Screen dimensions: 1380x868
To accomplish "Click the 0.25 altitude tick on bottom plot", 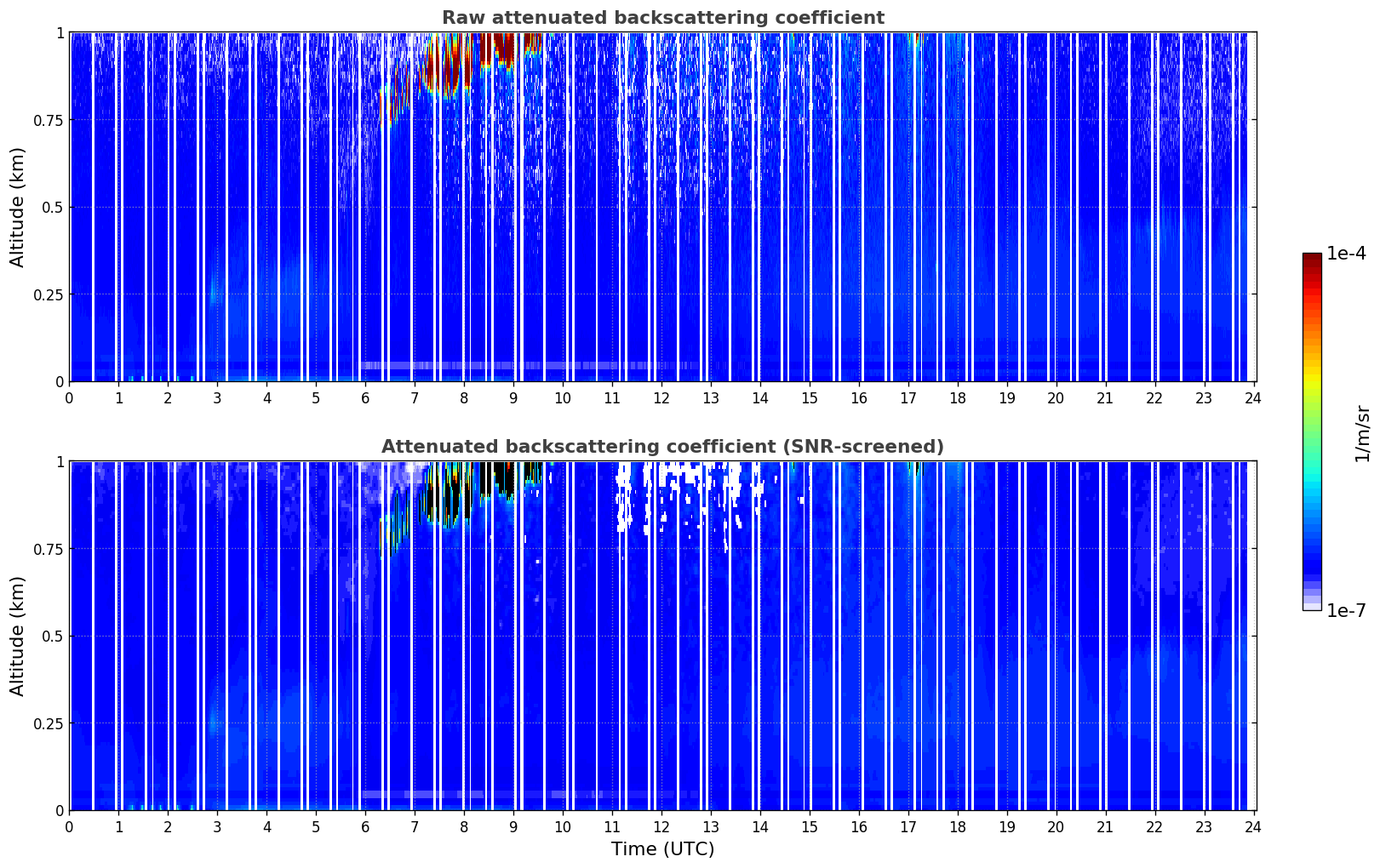I will (50, 723).
